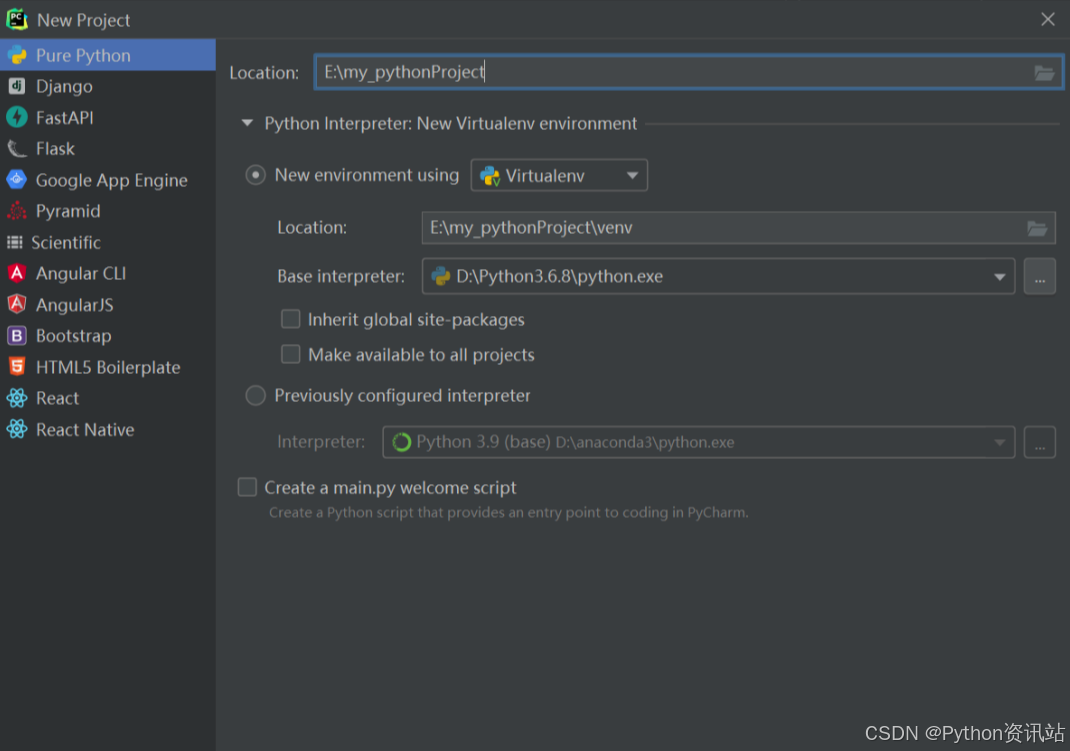The width and height of the screenshot is (1070, 751).
Task: Browse folder for project location
Action: pos(1044,72)
